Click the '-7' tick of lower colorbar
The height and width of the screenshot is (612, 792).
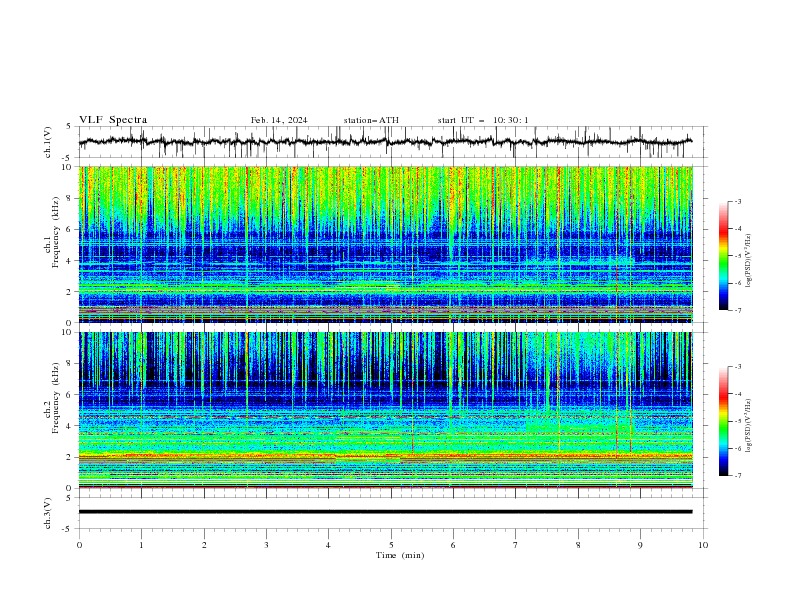[737, 476]
